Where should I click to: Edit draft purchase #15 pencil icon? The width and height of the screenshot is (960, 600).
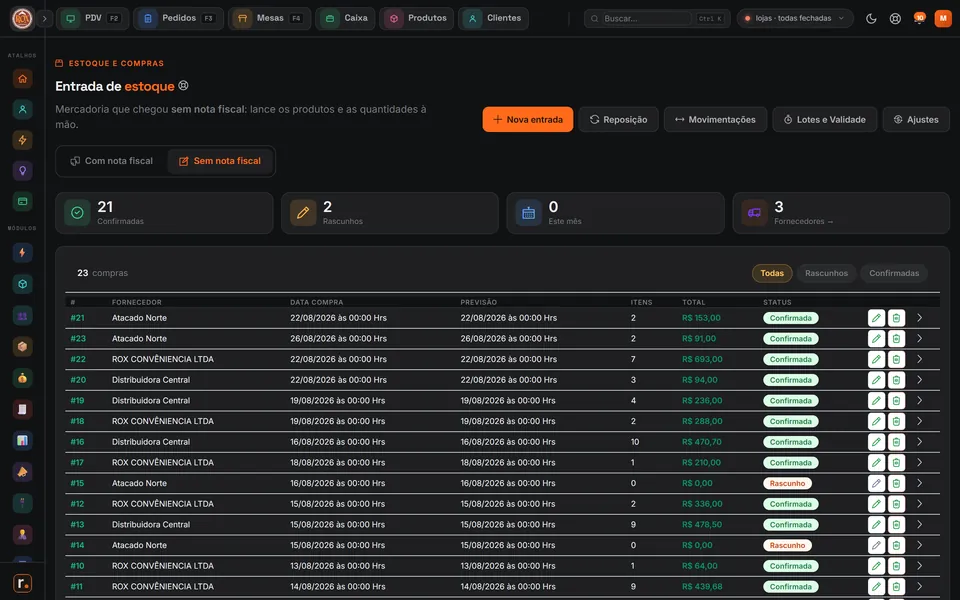876,483
